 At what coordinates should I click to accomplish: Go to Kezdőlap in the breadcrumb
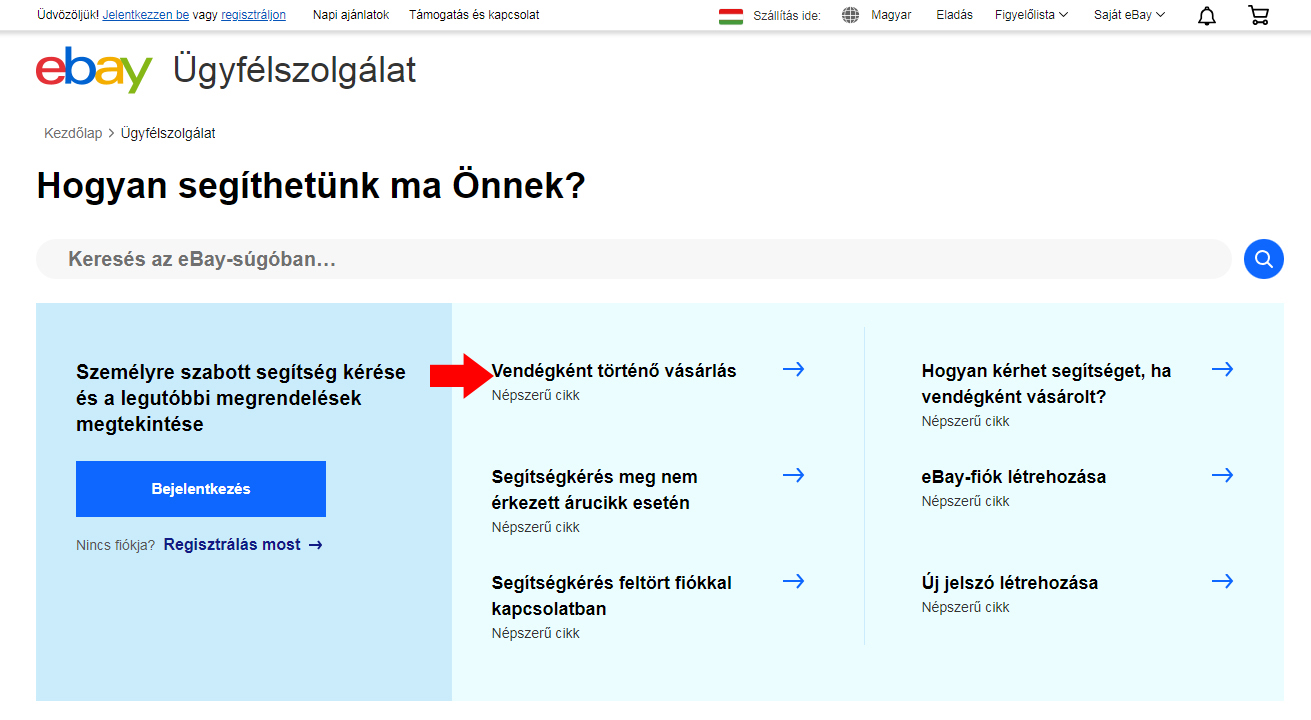click(x=73, y=133)
